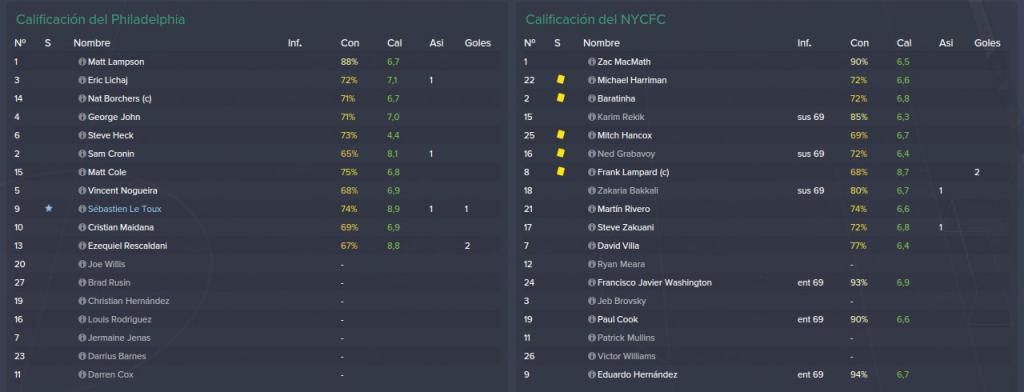Image resolution: width=1024 pixels, height=392 pixels.
Task: Click yellow card icon for Mitch Hancox
Action: (x=560, y=135)
